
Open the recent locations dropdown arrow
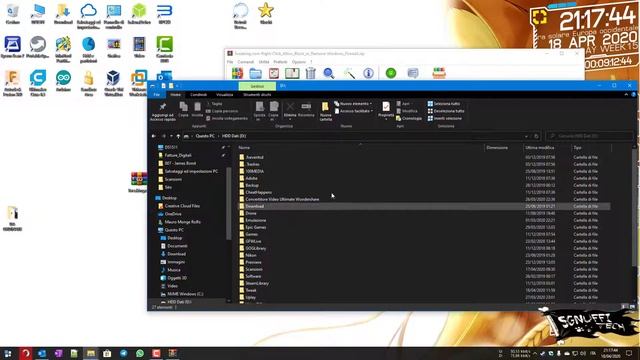coord(171,136)
